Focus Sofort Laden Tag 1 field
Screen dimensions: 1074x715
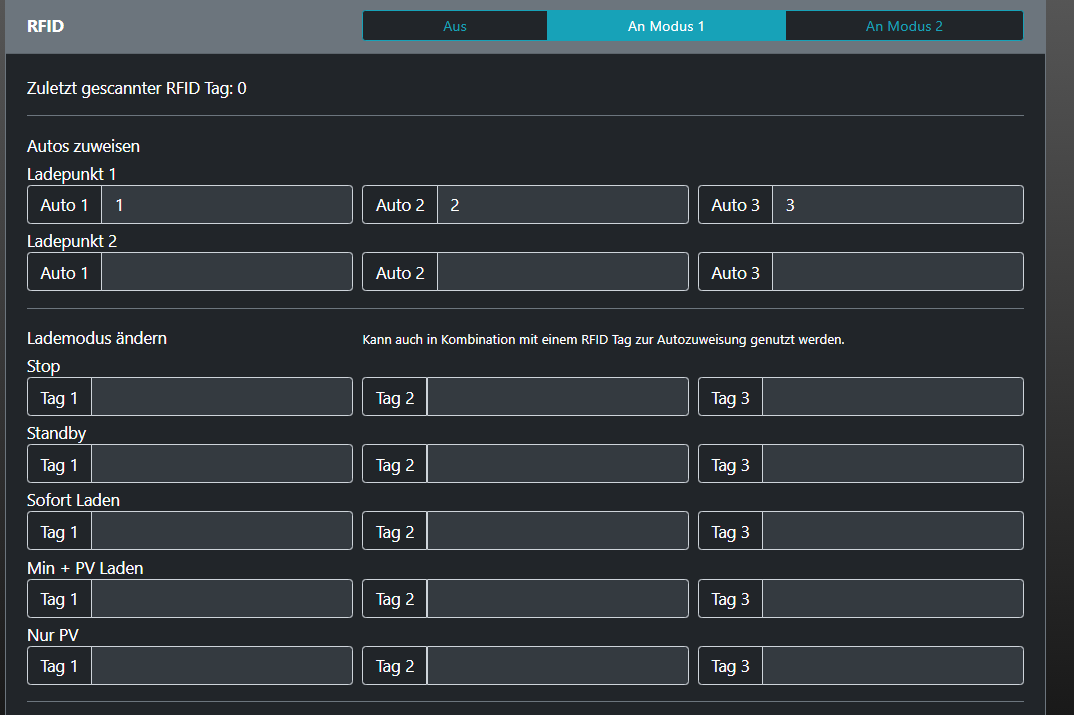tap(221, 531)
